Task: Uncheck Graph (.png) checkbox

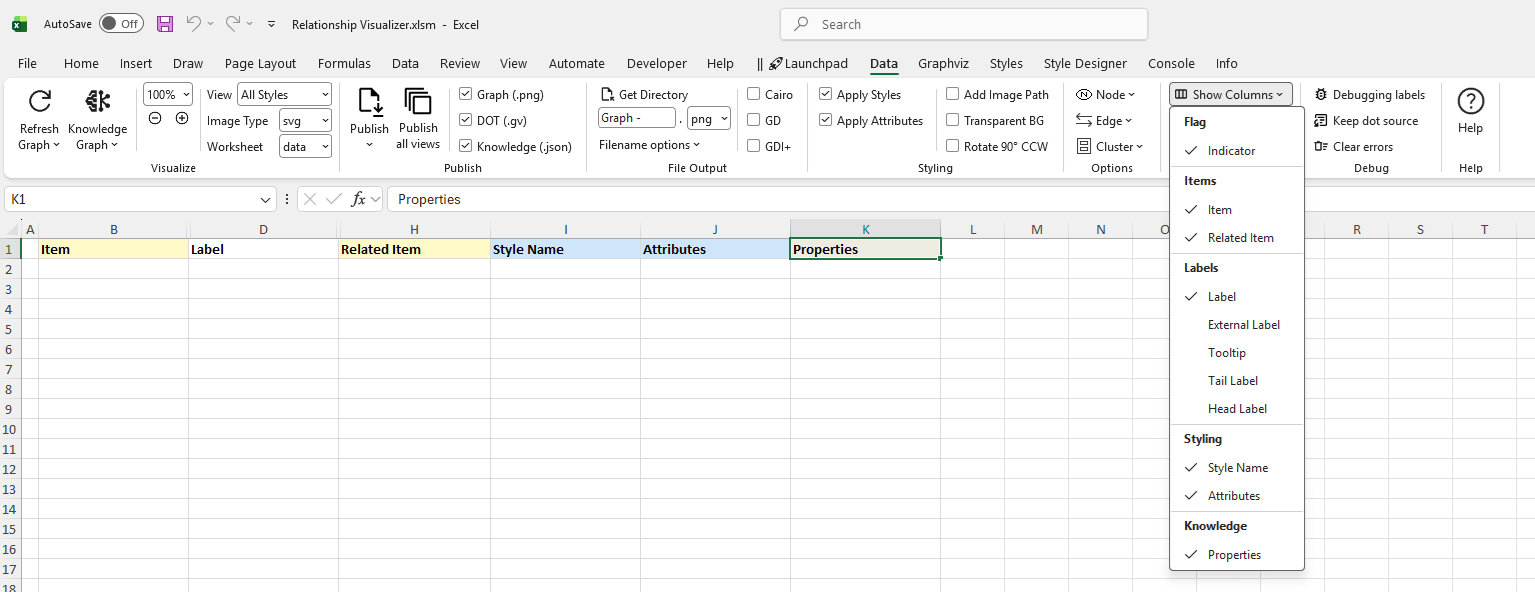Action: (x=465, y=95)
